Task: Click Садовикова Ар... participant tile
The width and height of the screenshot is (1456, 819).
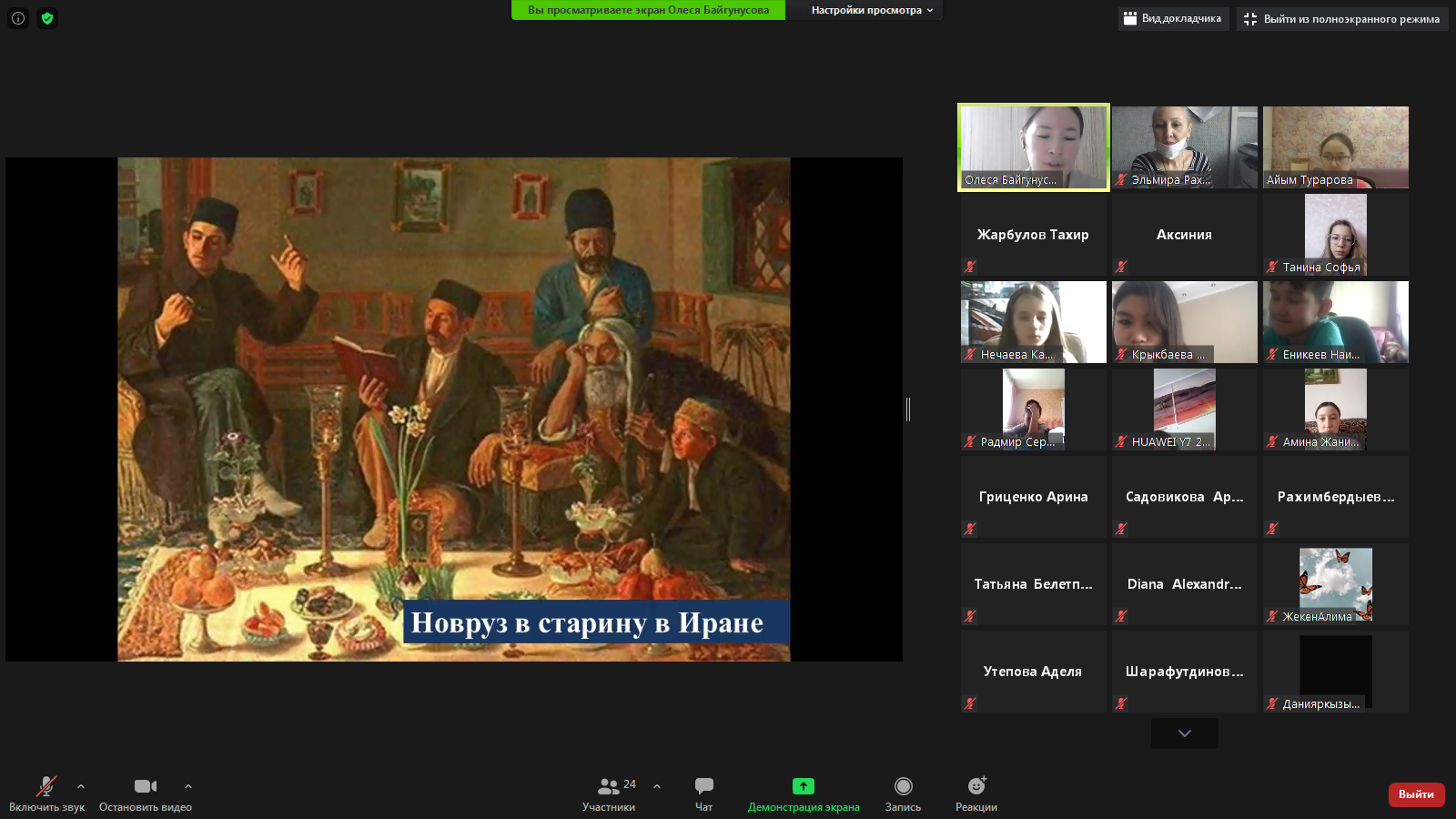Action: coord(1185,497)
